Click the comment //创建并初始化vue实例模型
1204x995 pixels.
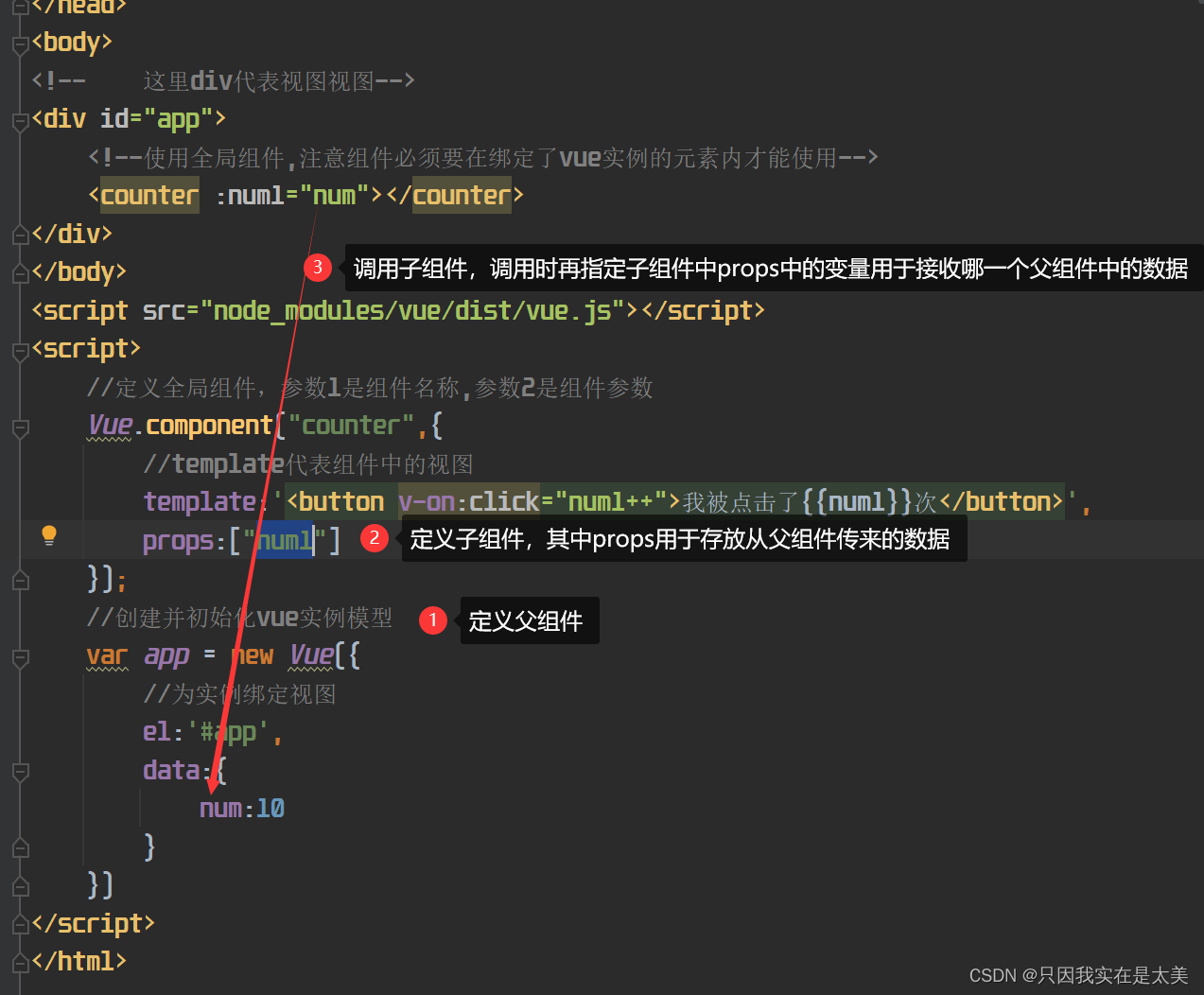click(240, 618)
